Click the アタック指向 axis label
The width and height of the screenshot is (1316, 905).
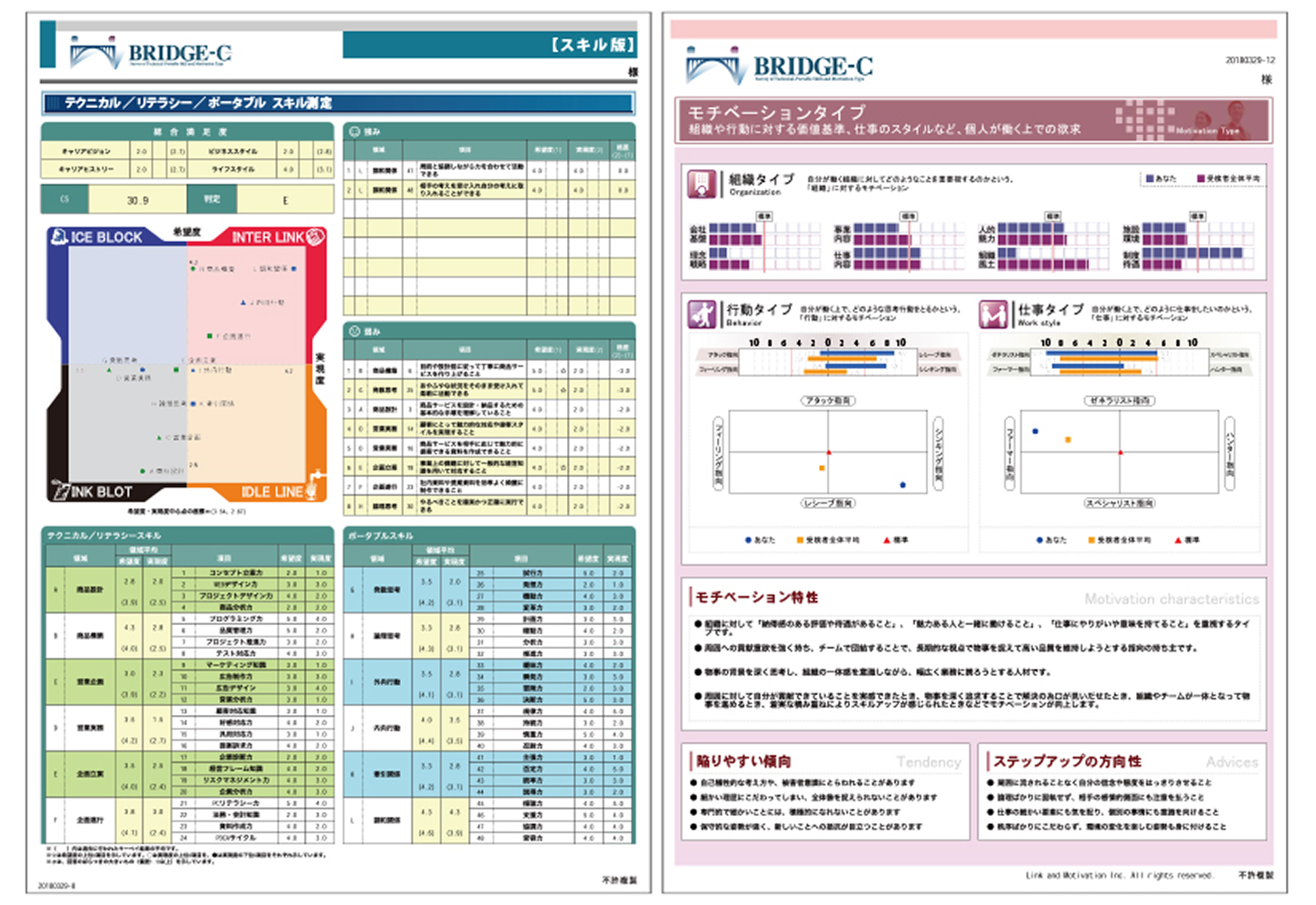point(828,401)
